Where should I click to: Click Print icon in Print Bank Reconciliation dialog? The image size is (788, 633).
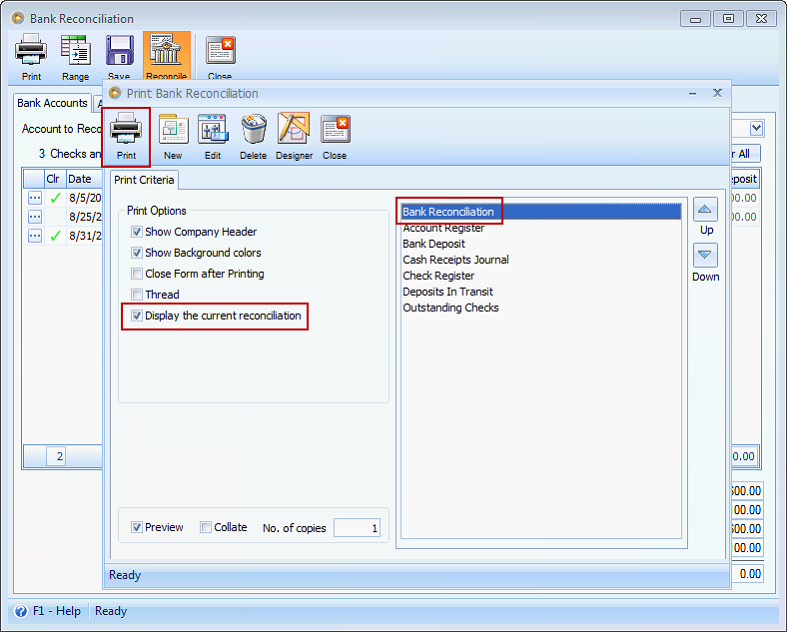pyautogui.click(x=126, y=135)
